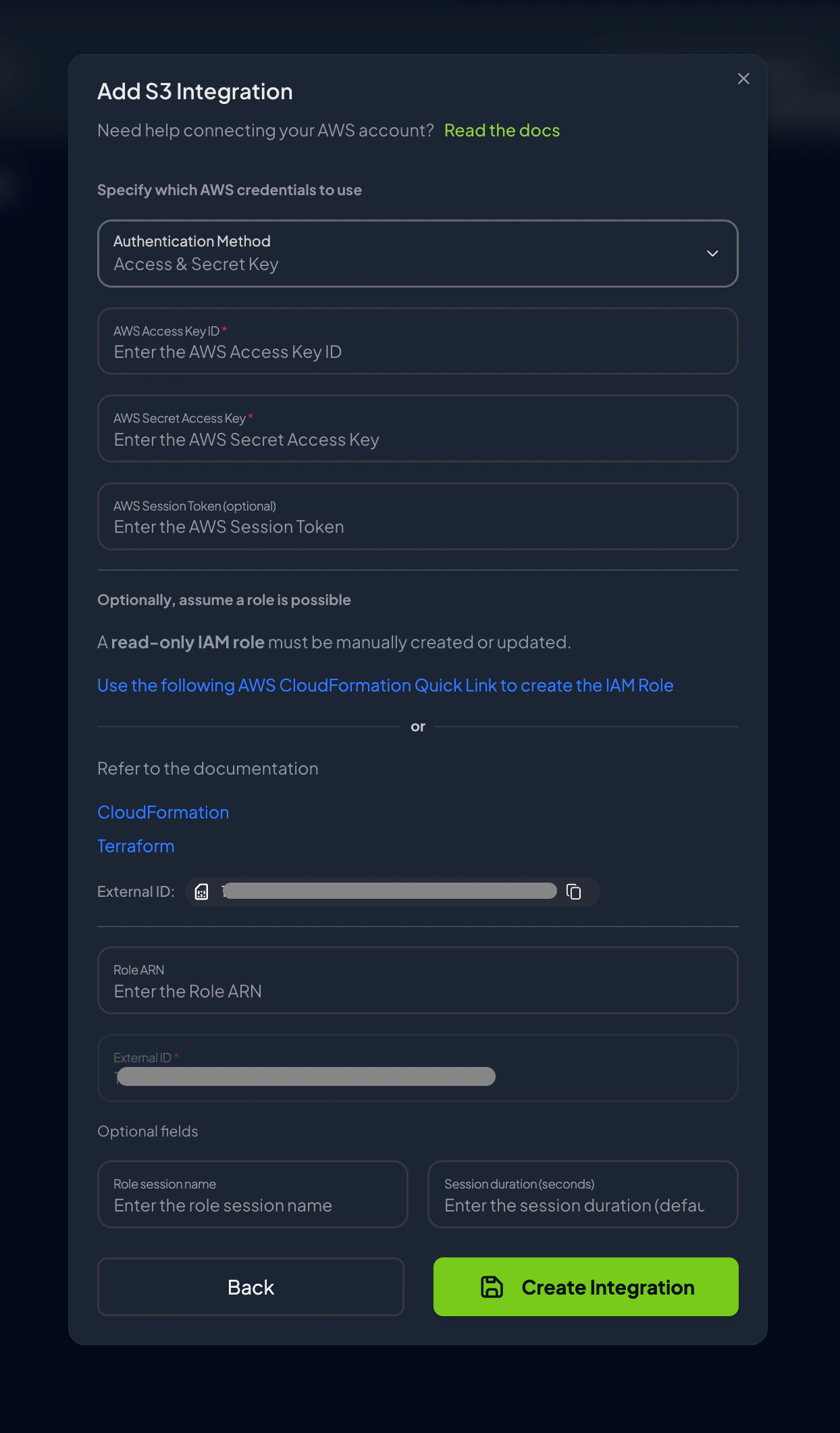The image size is (840, 1433).
Task: Open Read the docs link
Action: click(502, 130)
